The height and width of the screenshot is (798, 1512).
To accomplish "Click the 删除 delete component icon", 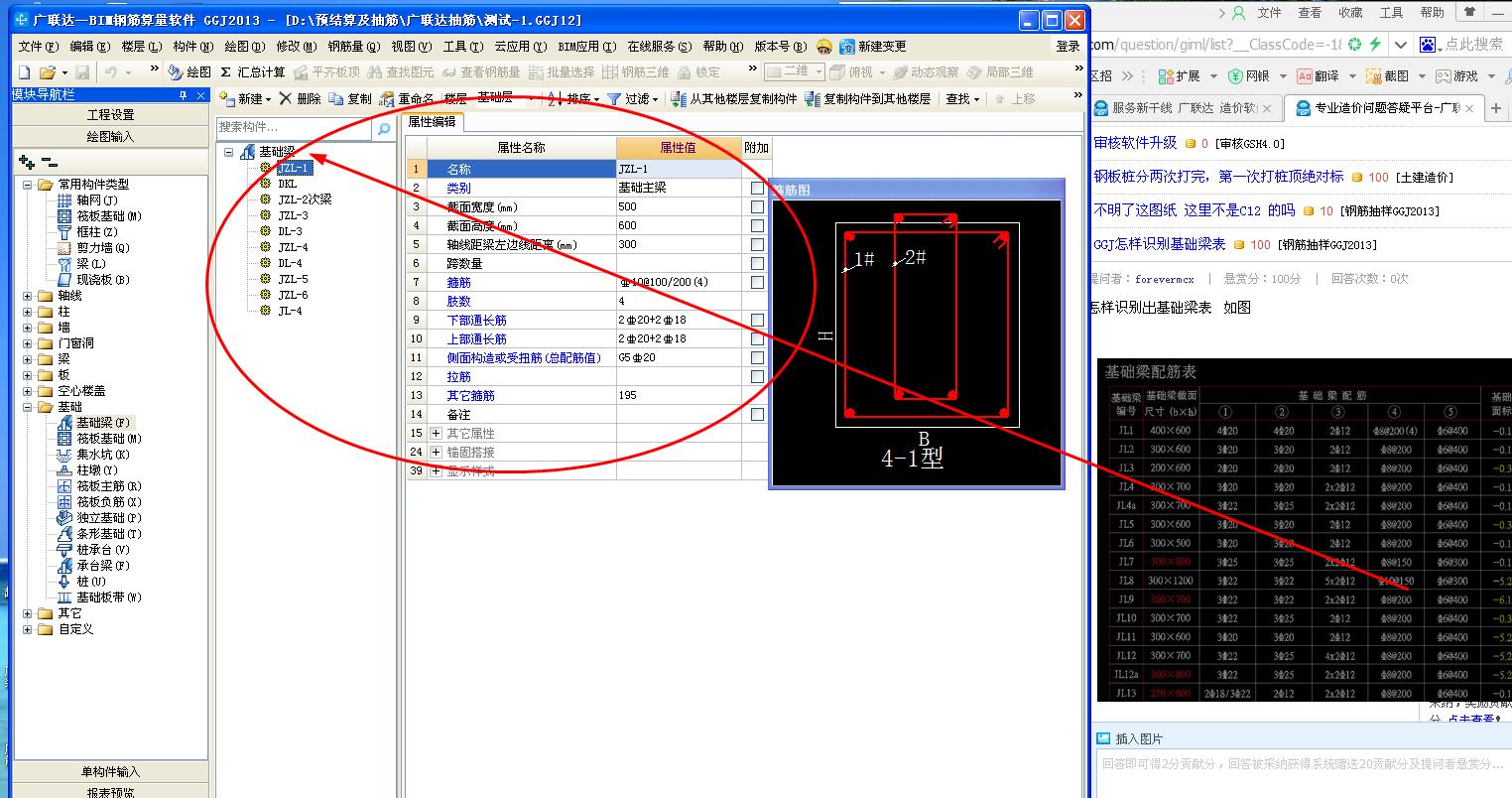I will (286, 98).
